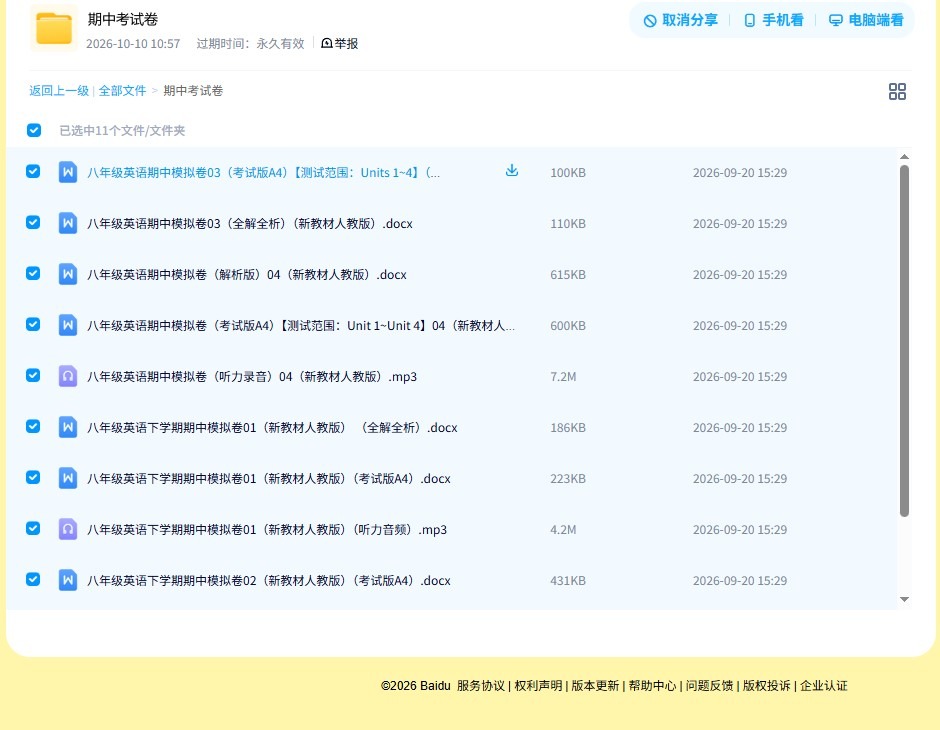Viewport: 940px width, 730px height.
Task: Uncheck 下学期模拟卷01（全解全析）checkbox
Action: [33, 426]
